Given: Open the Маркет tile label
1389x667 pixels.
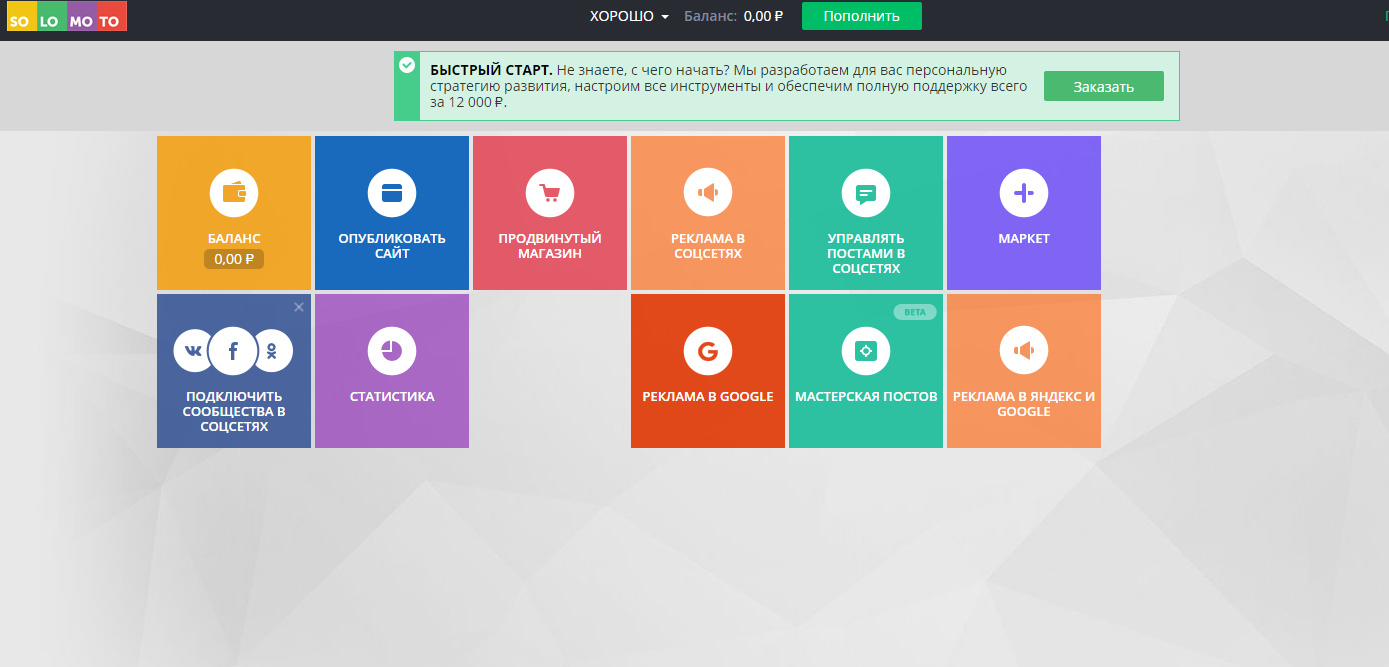Looking at the screenshot, I should click(x=1024, y=239).
